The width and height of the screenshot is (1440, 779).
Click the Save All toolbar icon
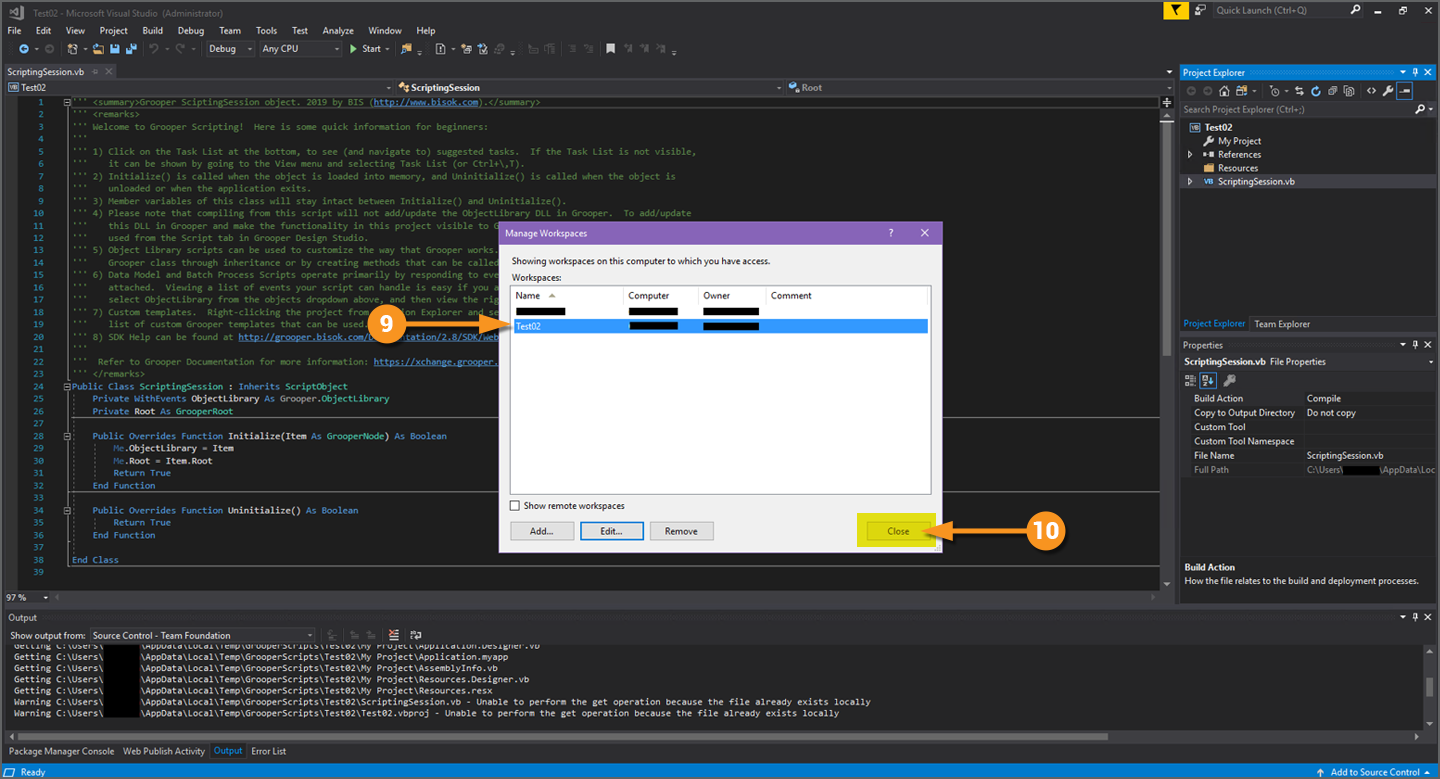[130, 48]
